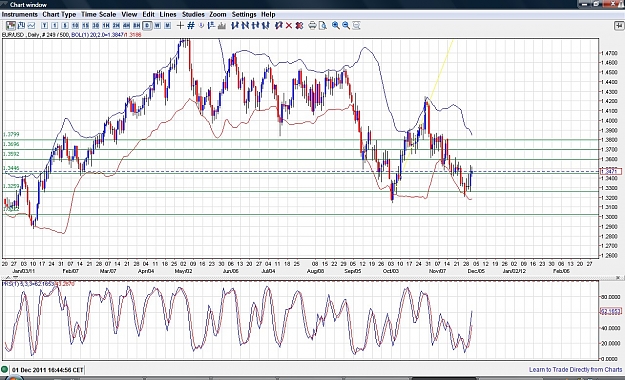
Task: Click the RSI study label in lower panel
Action: [x=38, y=284]
